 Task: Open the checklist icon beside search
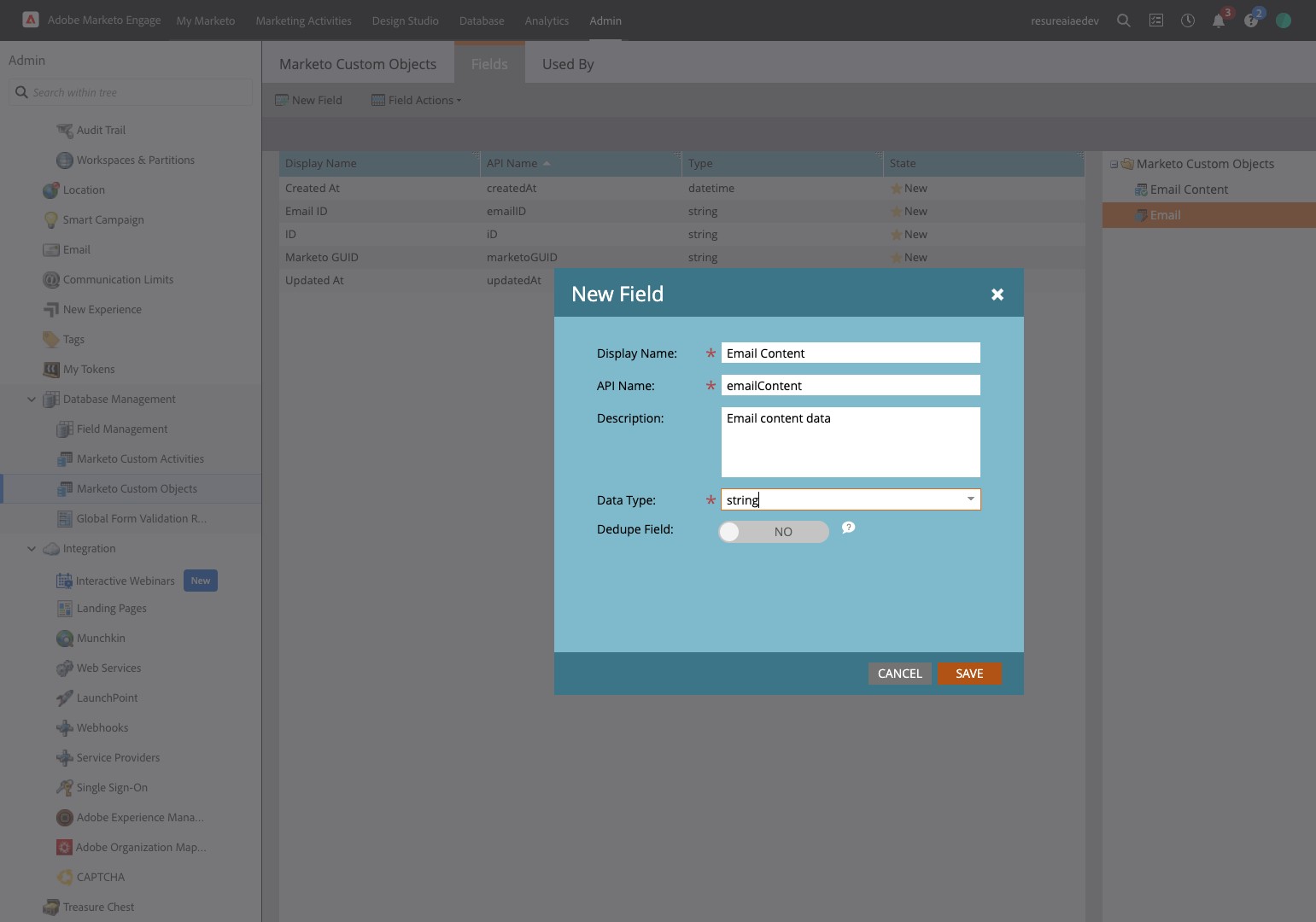[1156, 20]
